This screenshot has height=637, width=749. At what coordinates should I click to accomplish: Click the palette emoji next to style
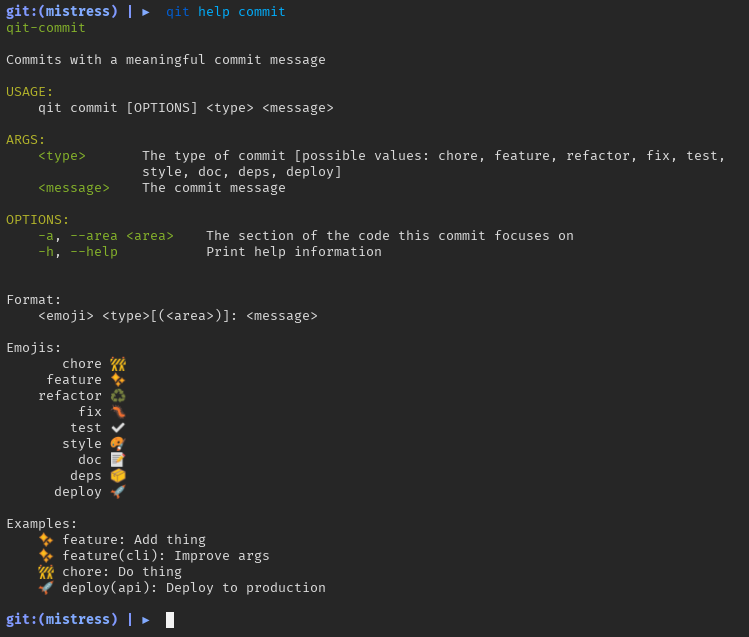coord(118,444)
